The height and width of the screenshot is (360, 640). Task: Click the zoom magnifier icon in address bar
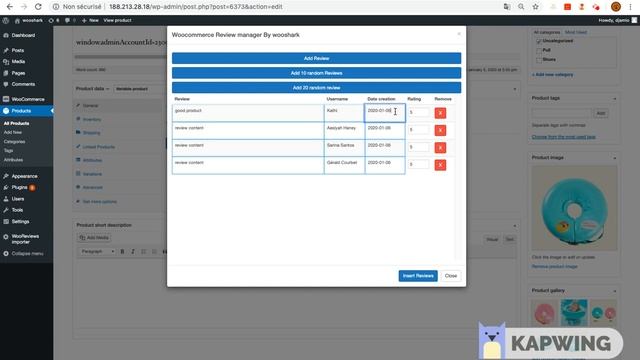[x=521, y=7]
